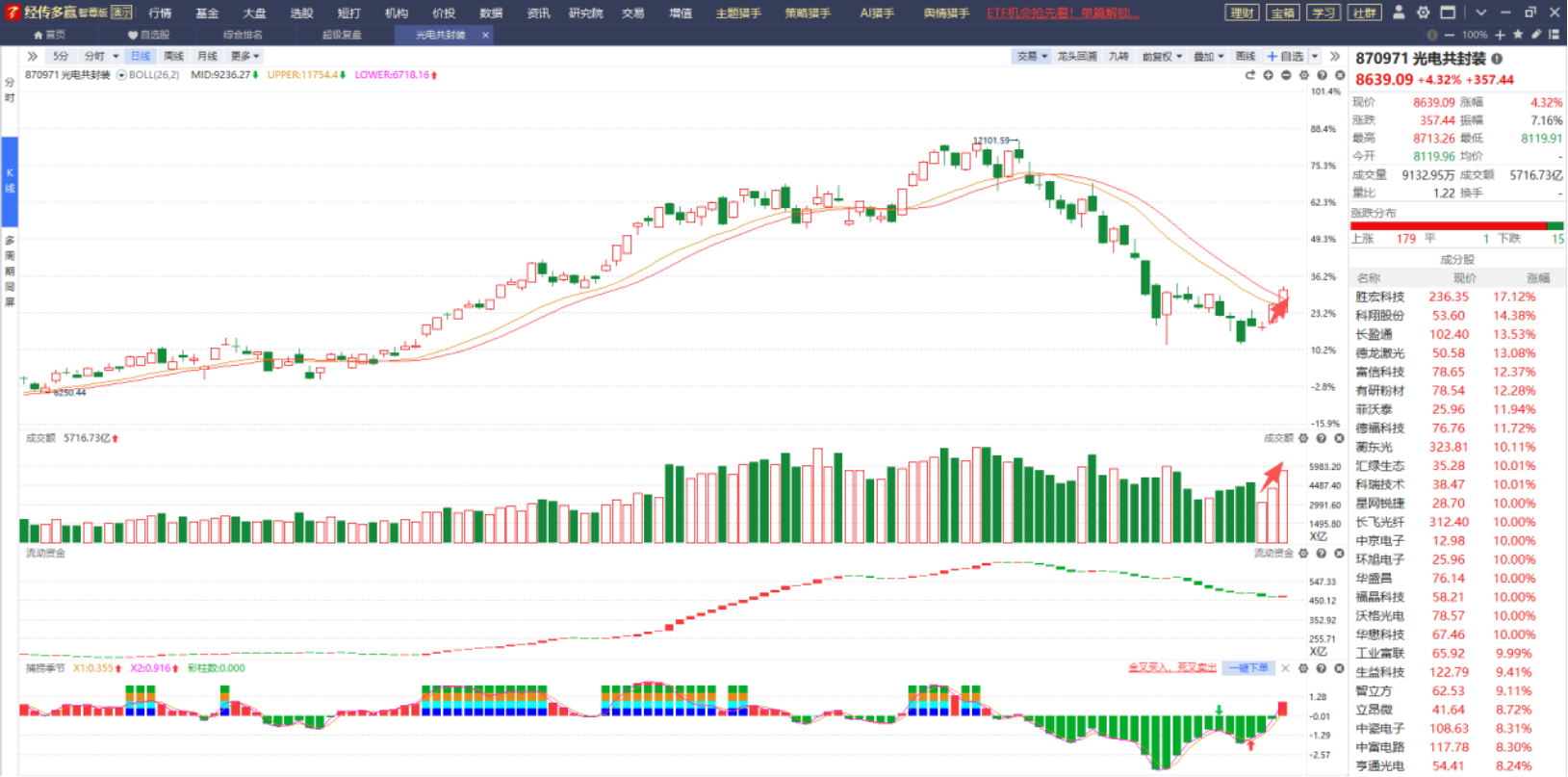Expand the 更多 period dropdown
The height and width of the screenshot is (777, 1568).
245,57
